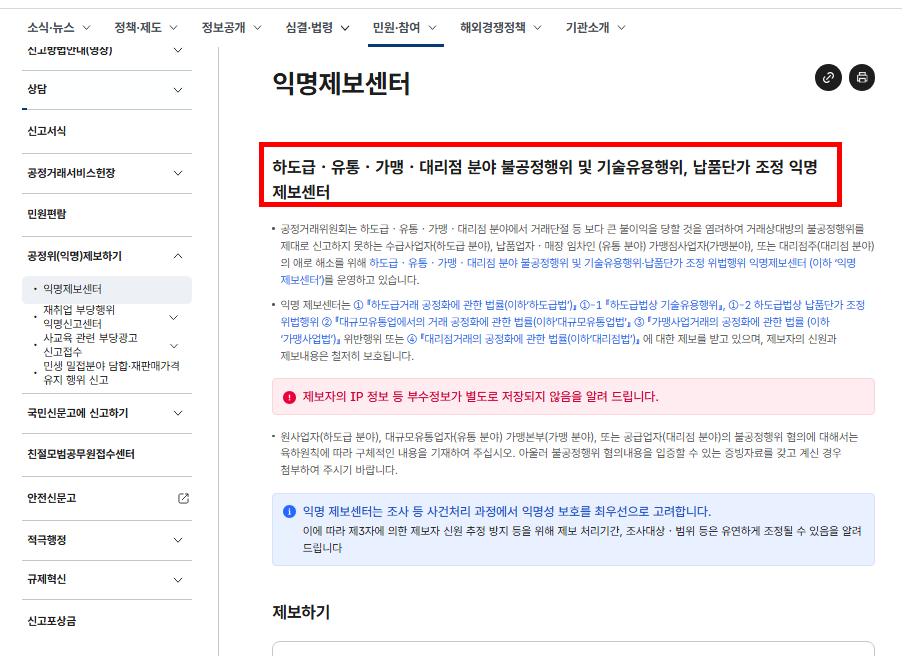Expand 사교육 관련 부당광고 신고접수 chevron
The height and width of the screenshot is (656, 902).
[174, 346]
